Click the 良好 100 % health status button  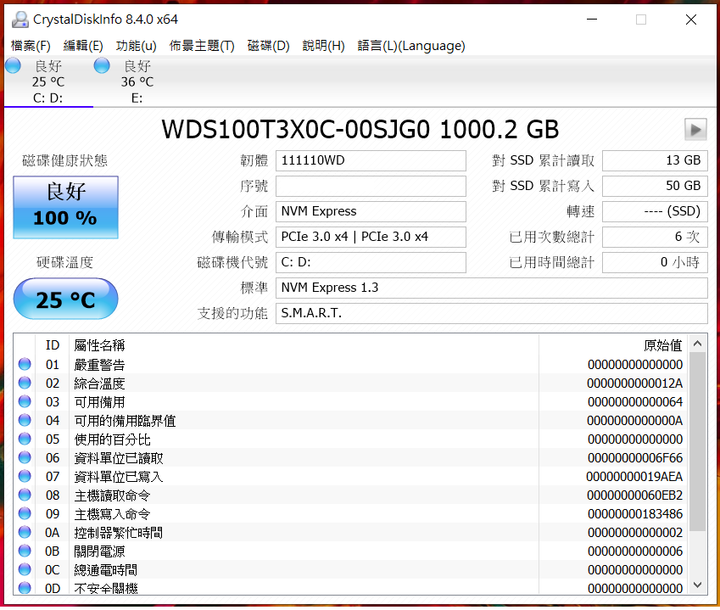pos(66,207)
